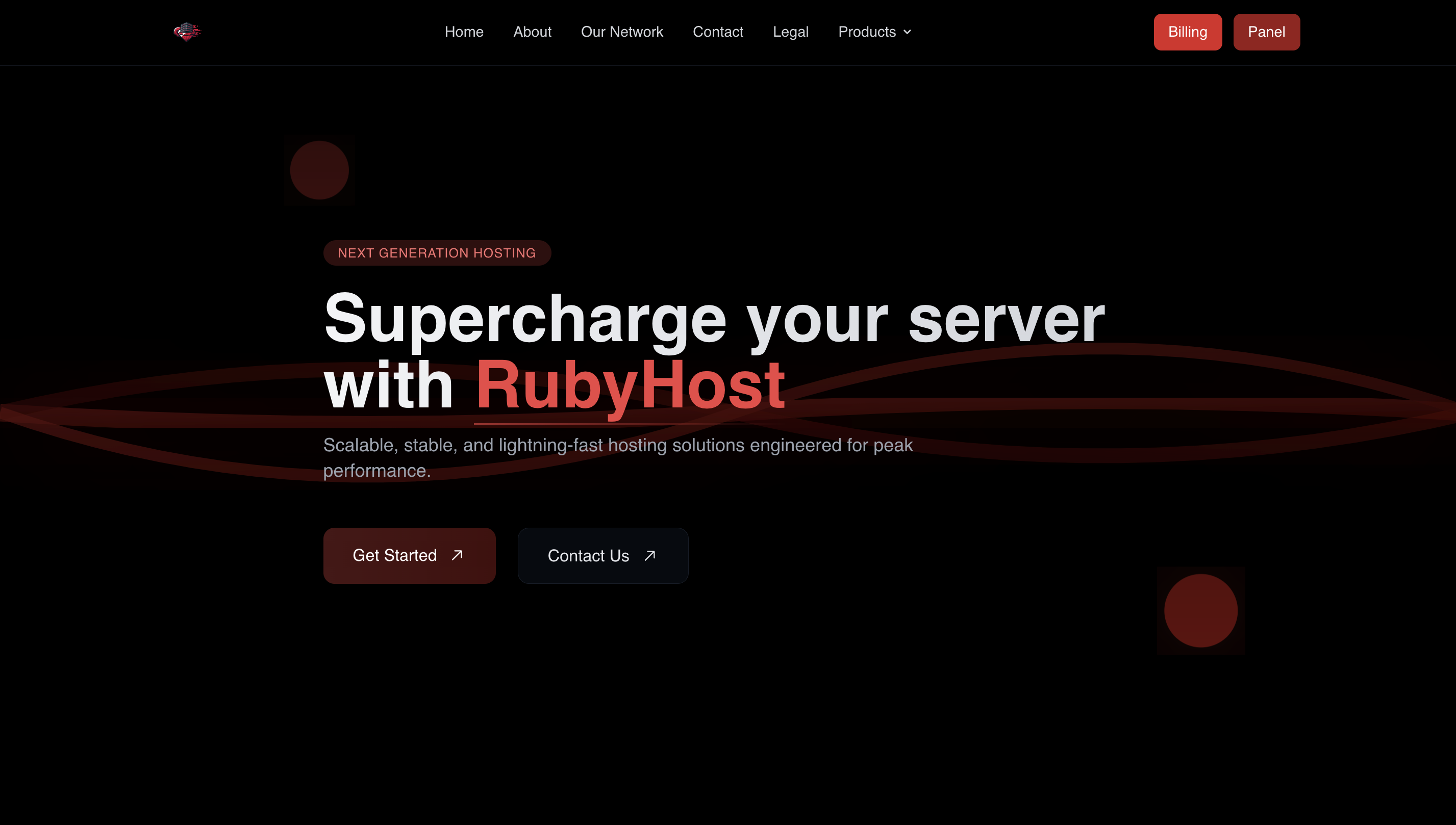Viewport: 1456px width, 825px height.
Task: Select the Legal navigation item
Action: click(790, 32)
